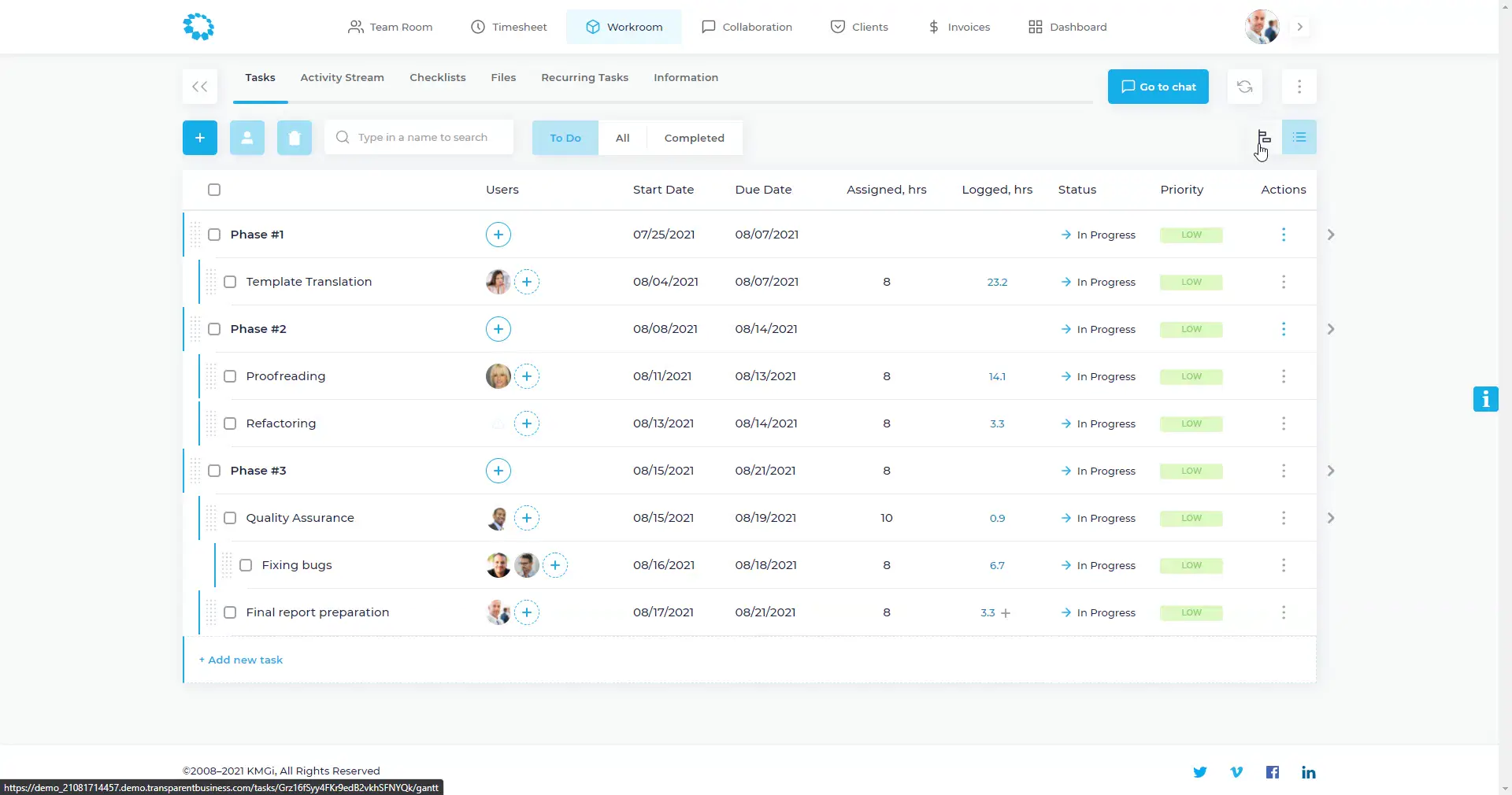Image resolution: width=1512 pixels, height=795 pixels.
Task: Expand the Phase #1 row chevron
Action: 1331,235
